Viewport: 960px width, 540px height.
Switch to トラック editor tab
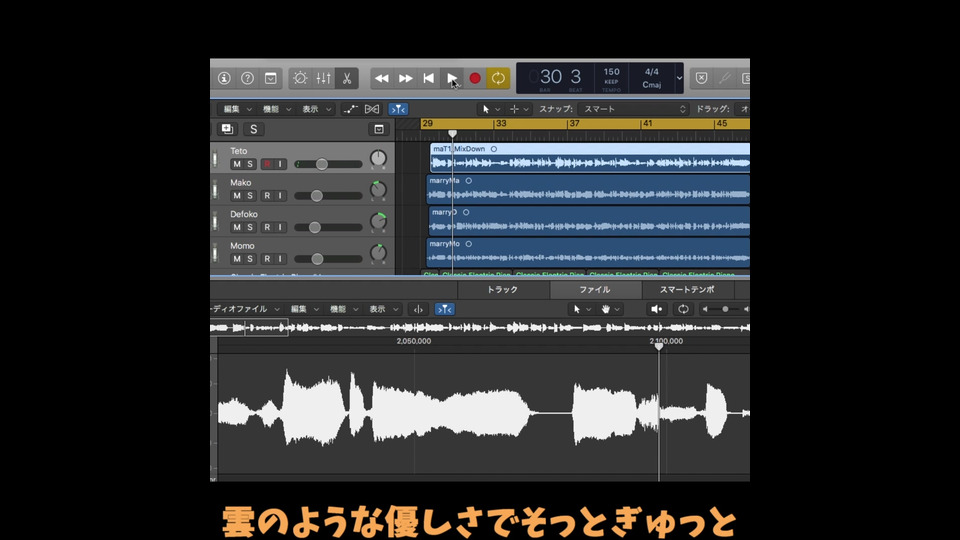tap(503, 290)
